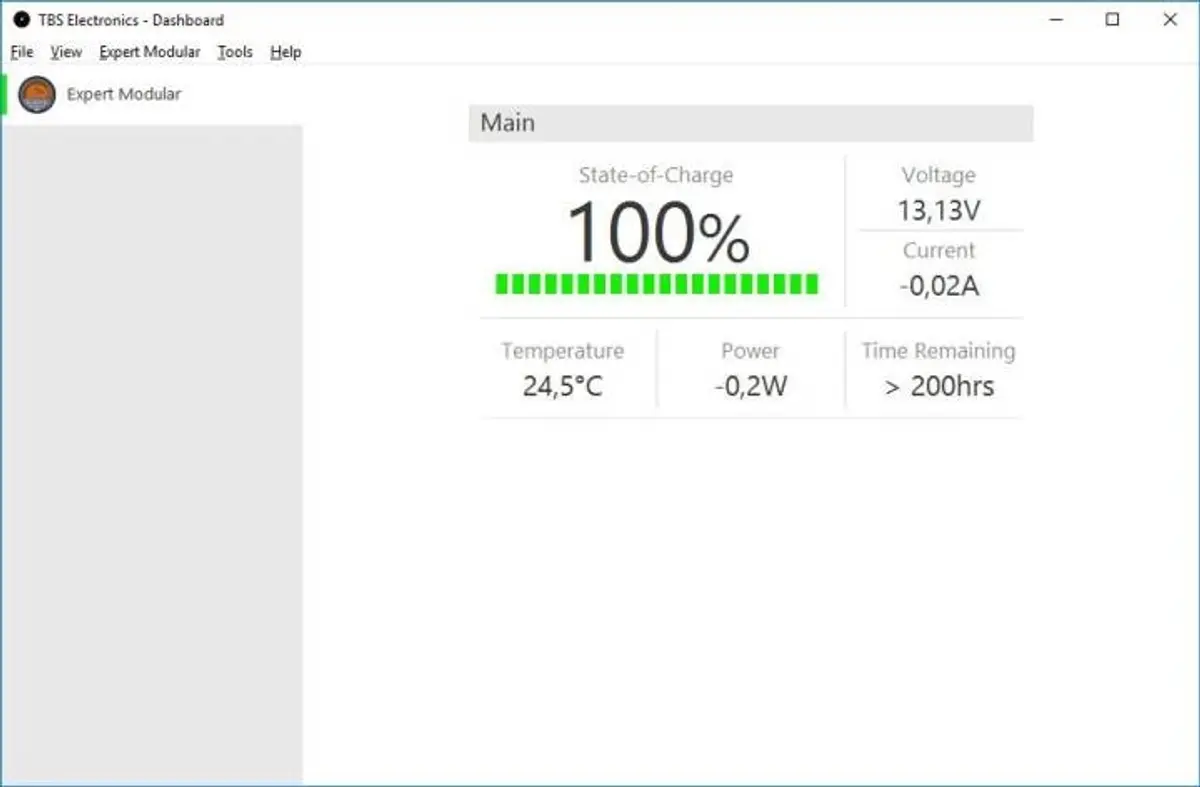Click the 100% charge value
The image size is (1200, 787).
point(658,233)
